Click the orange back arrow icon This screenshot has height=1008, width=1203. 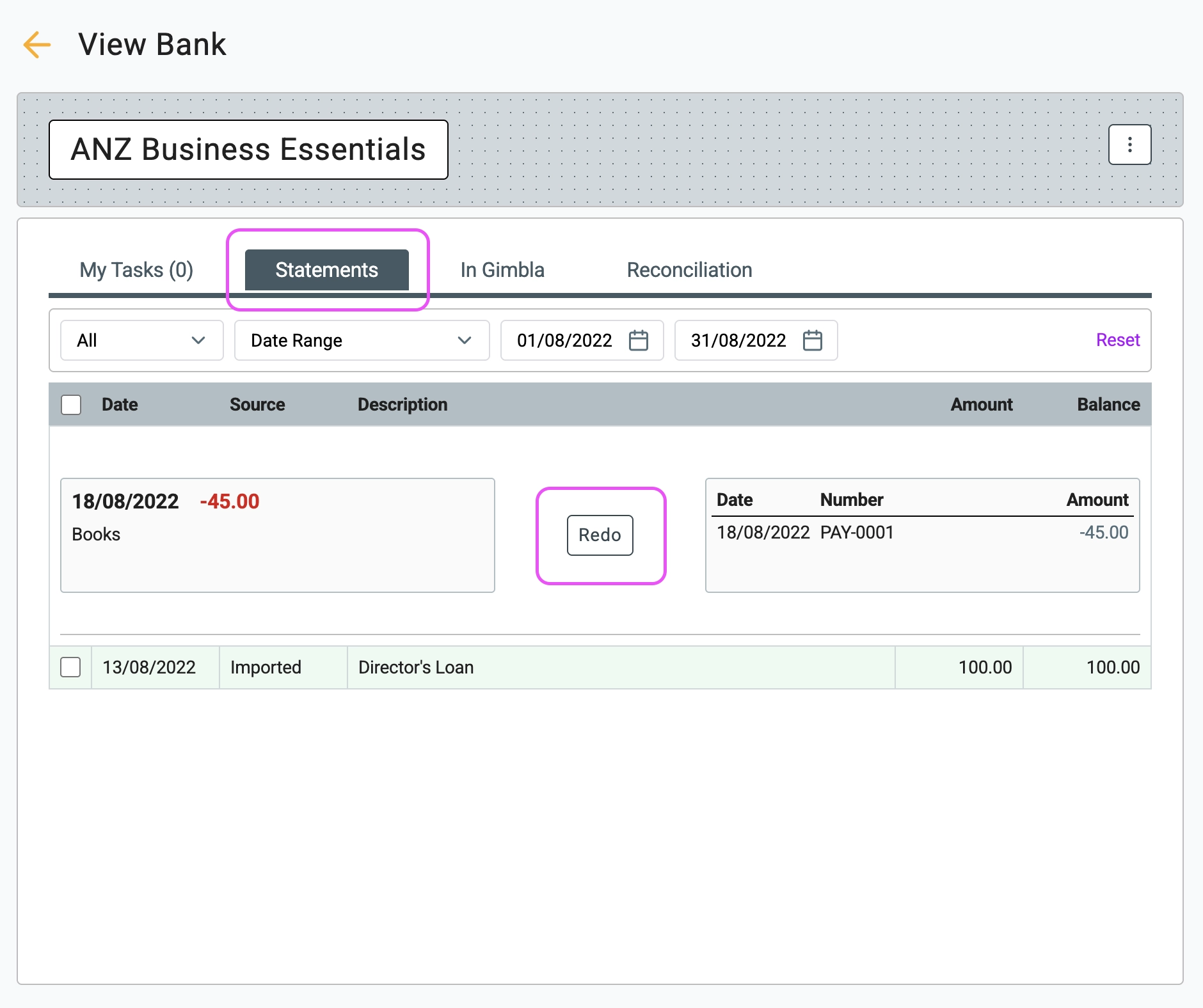(37, 45)
